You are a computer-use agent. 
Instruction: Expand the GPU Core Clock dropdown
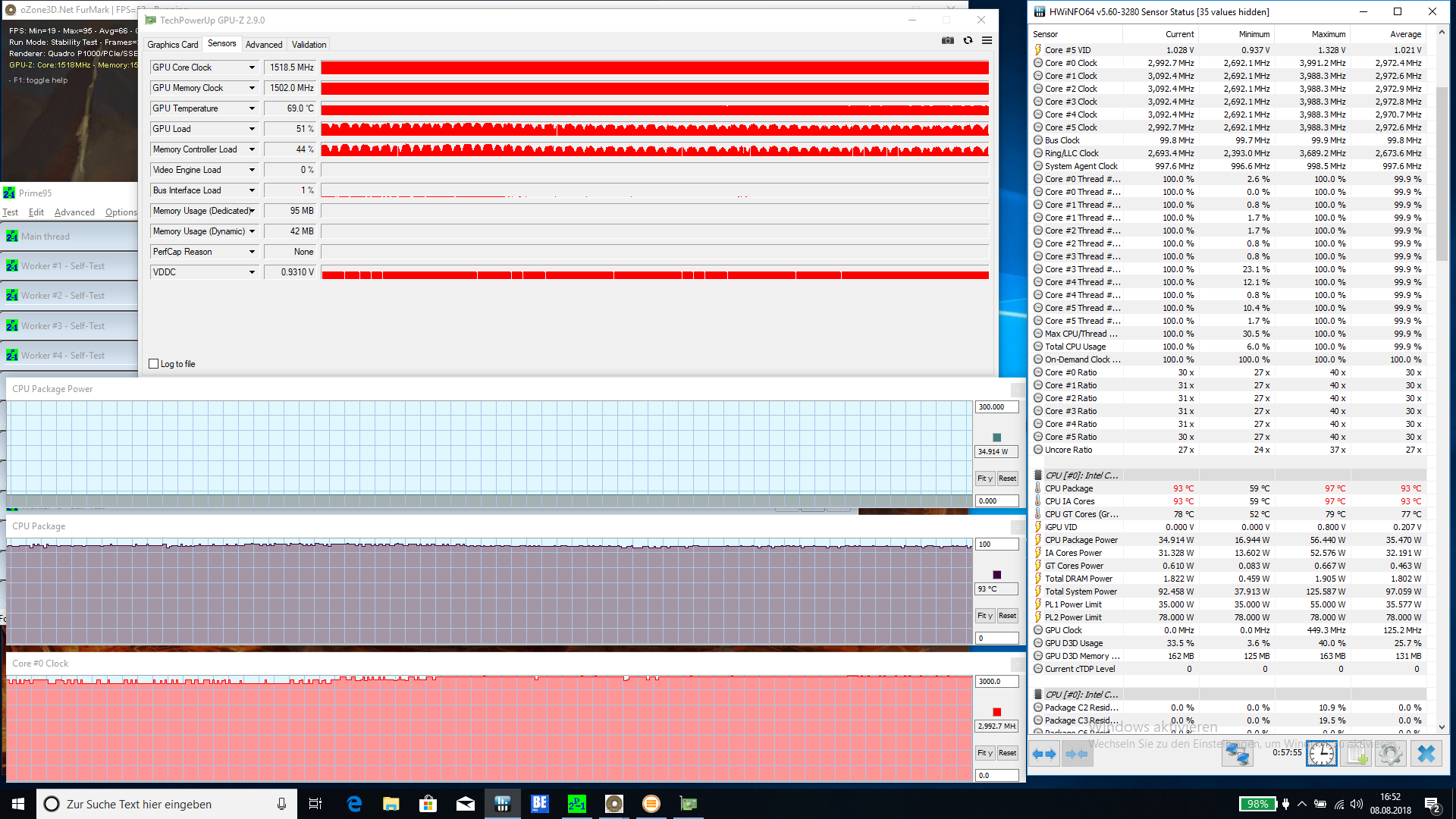[x=252, y=67]
